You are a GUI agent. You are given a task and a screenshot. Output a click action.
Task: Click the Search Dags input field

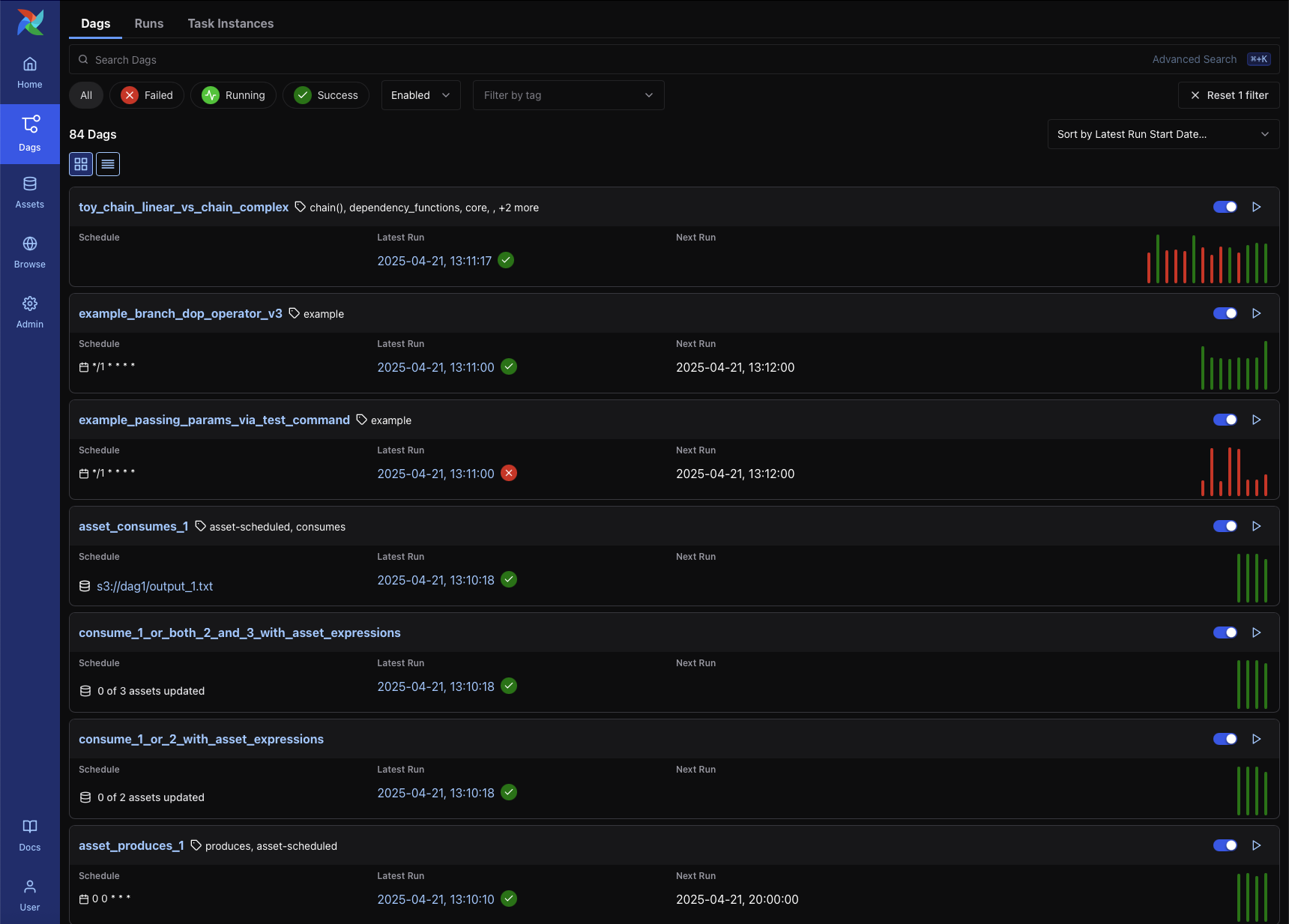pyautogui.click(x=600, y=60)
